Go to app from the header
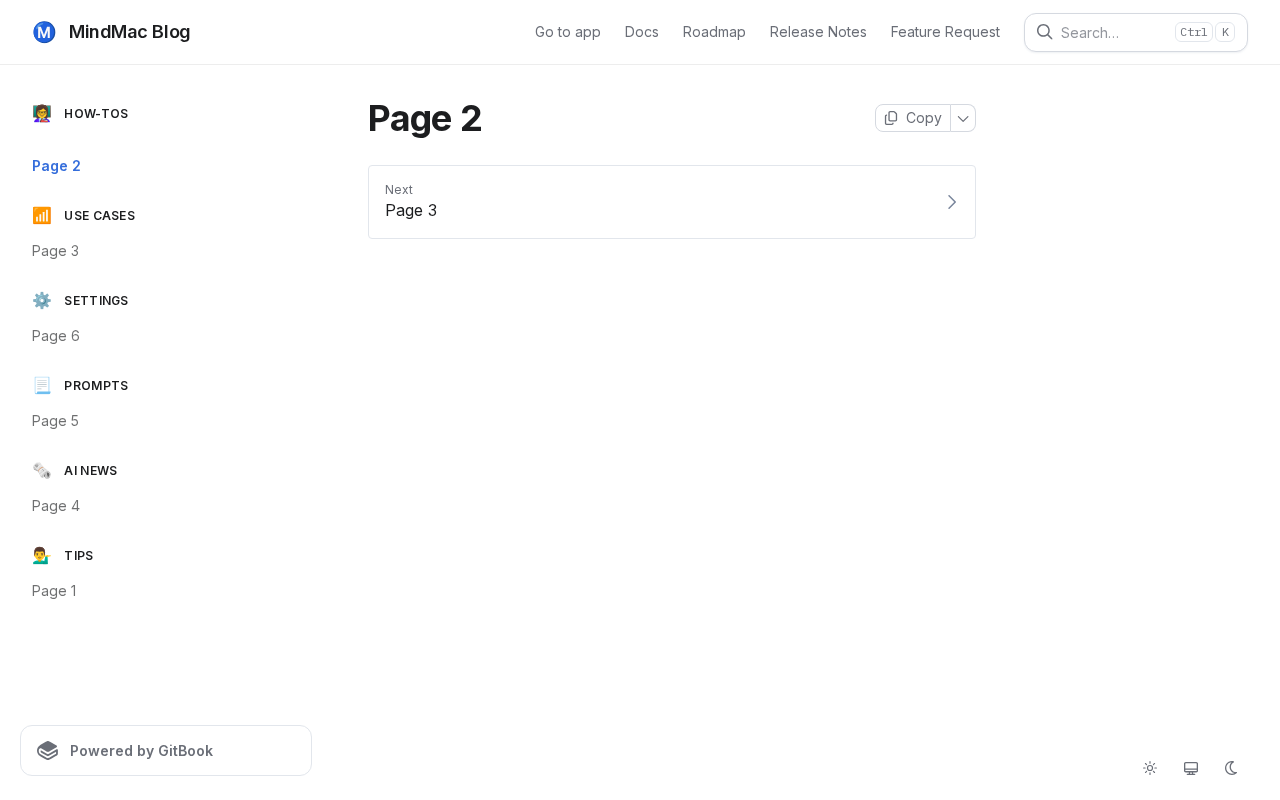Viewport: 1280px width, 800px height. click(568, 32)
